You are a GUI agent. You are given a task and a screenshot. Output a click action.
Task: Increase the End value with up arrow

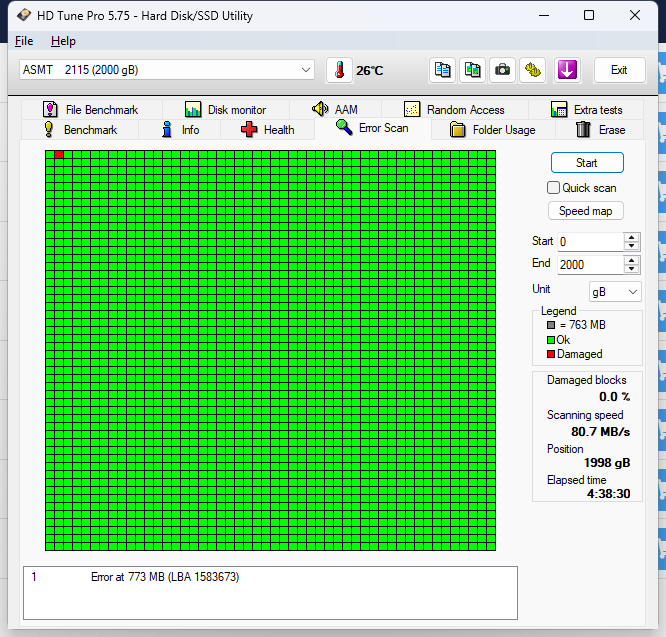click(632, 260)
